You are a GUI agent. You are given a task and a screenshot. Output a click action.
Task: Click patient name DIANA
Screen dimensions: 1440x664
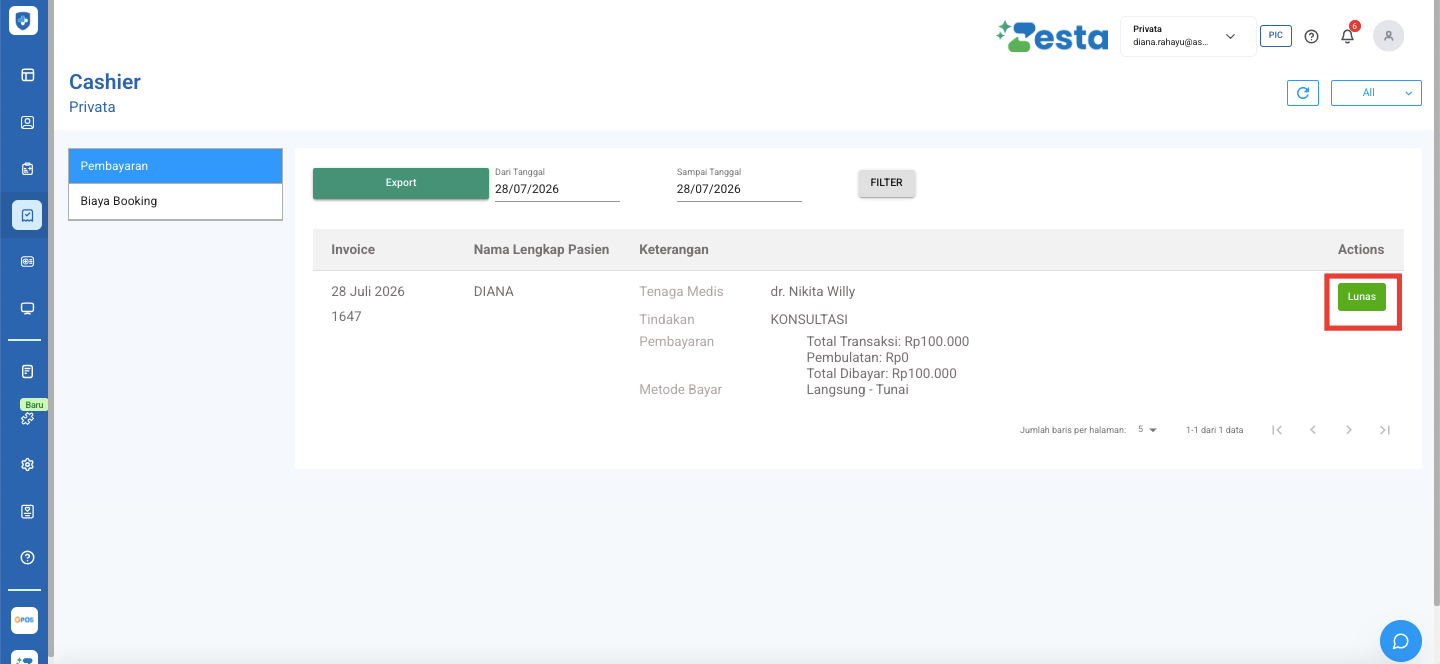pos(494,292)
